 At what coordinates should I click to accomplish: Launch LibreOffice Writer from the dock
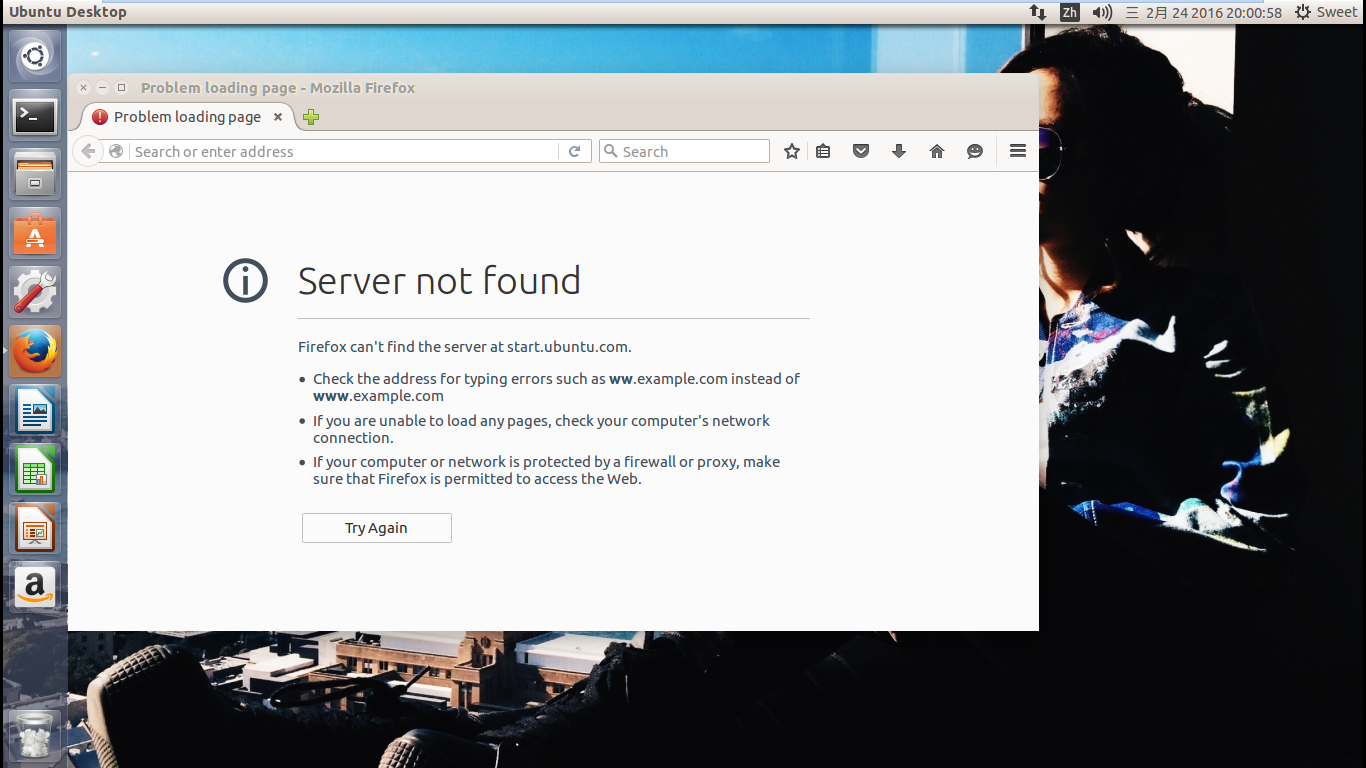click(35, 411)
